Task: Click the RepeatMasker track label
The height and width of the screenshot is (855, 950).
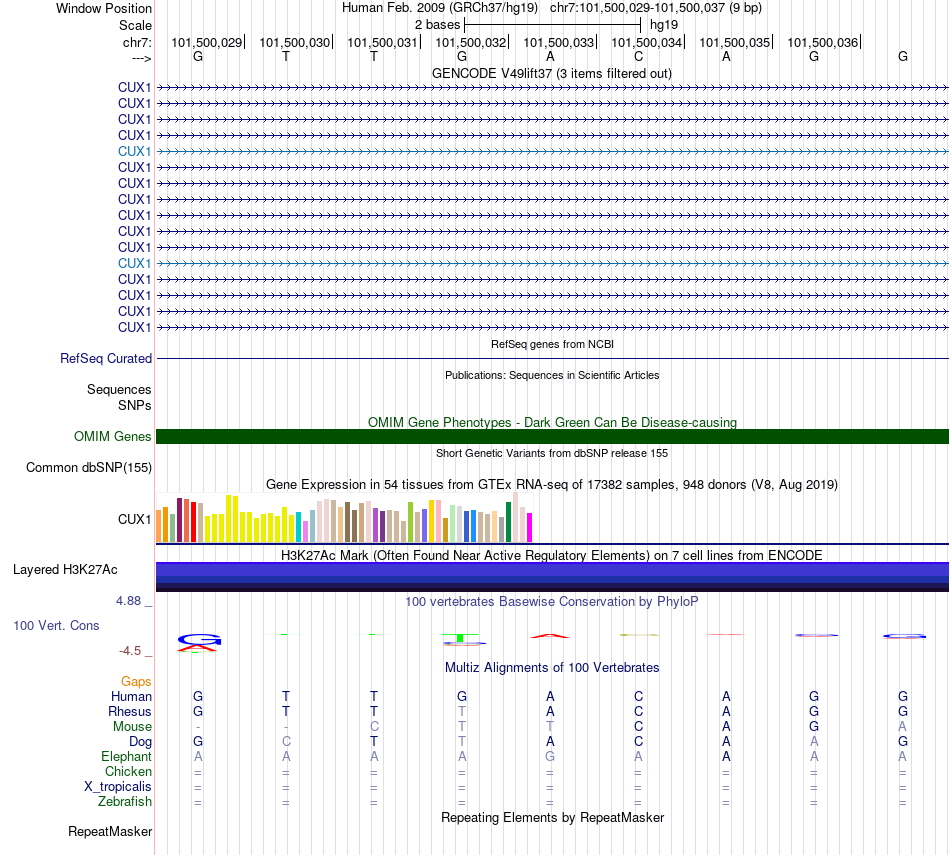Action: point(110,831)
